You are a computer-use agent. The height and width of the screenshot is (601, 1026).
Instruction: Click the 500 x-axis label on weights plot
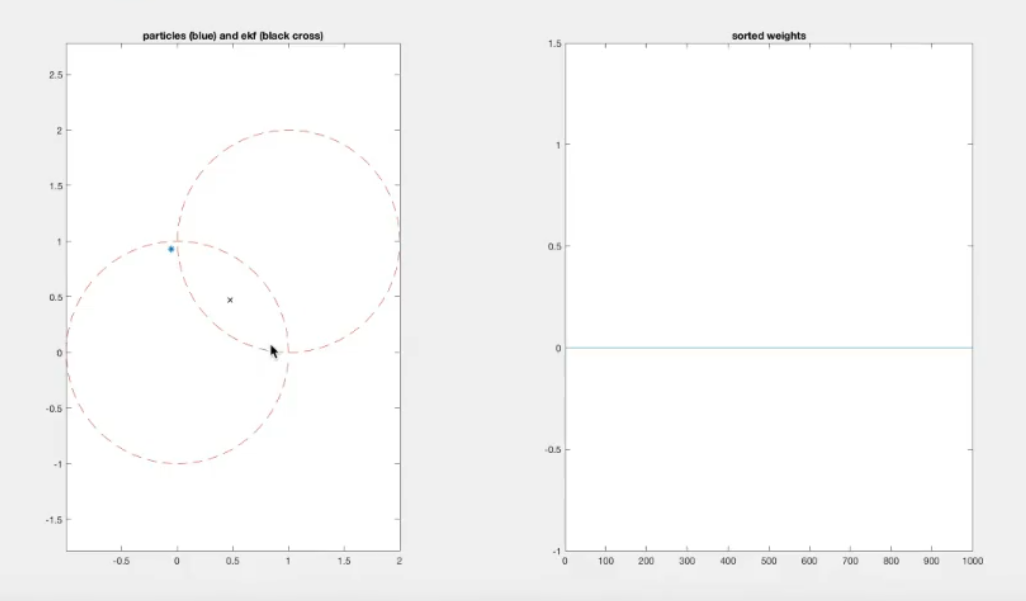click(x=769, y=563)
